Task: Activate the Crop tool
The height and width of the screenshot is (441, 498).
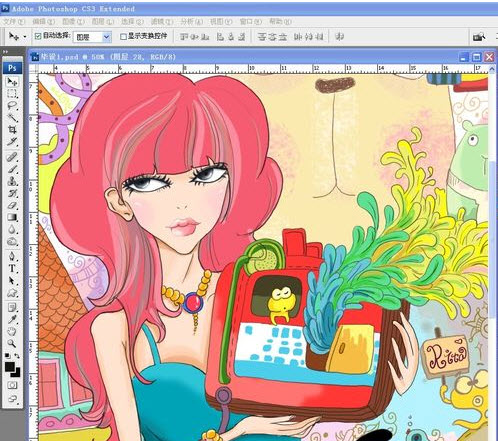Action: [12, 129]
